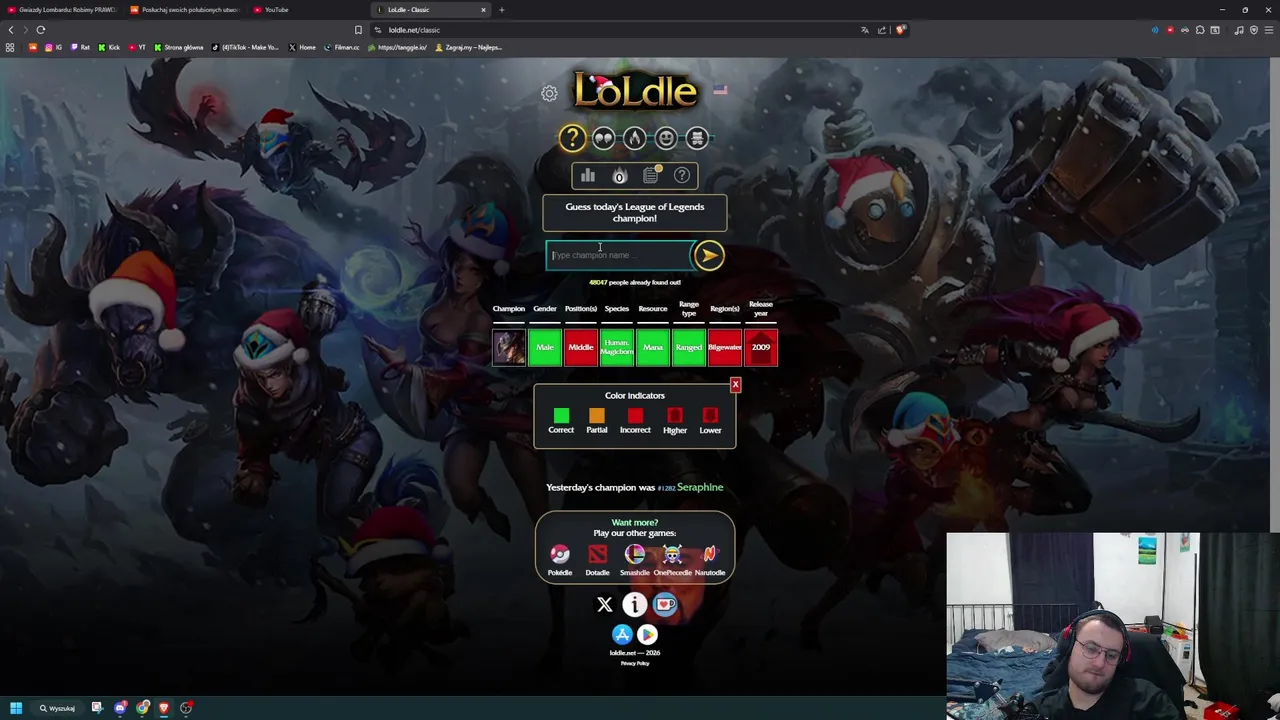This screenshot has height=720, width=1280.
Task: Click the red Middle position cell
Action: (x=581, y=347)
